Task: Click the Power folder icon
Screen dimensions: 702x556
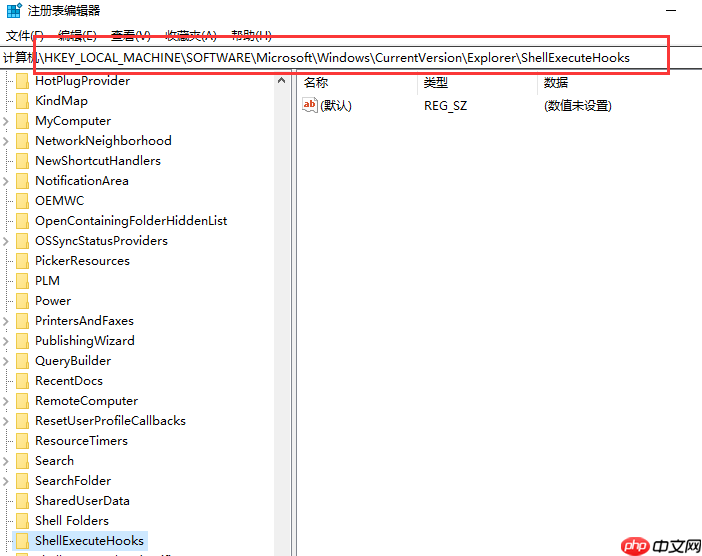Action: (22, 301)
